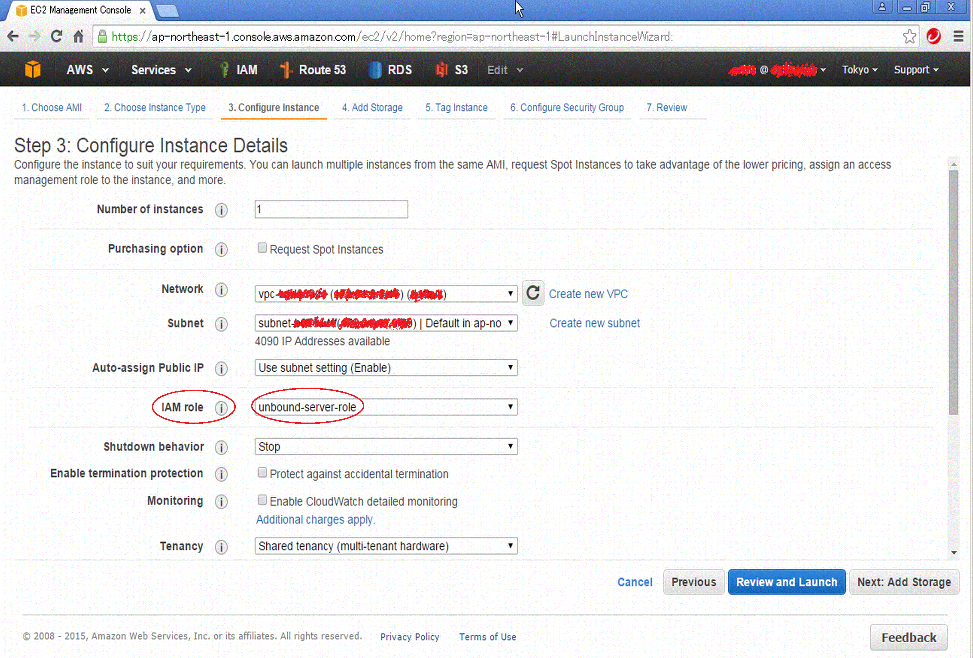Refresh the Network VPC list

point(533,293)
